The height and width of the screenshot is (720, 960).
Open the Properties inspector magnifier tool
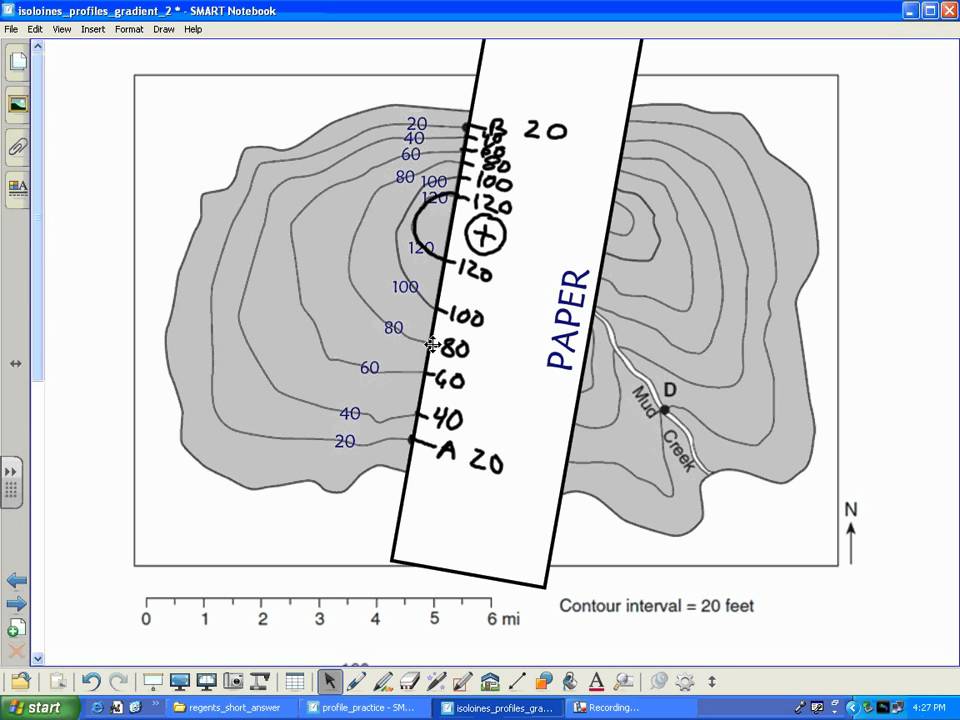coord(623,681)
